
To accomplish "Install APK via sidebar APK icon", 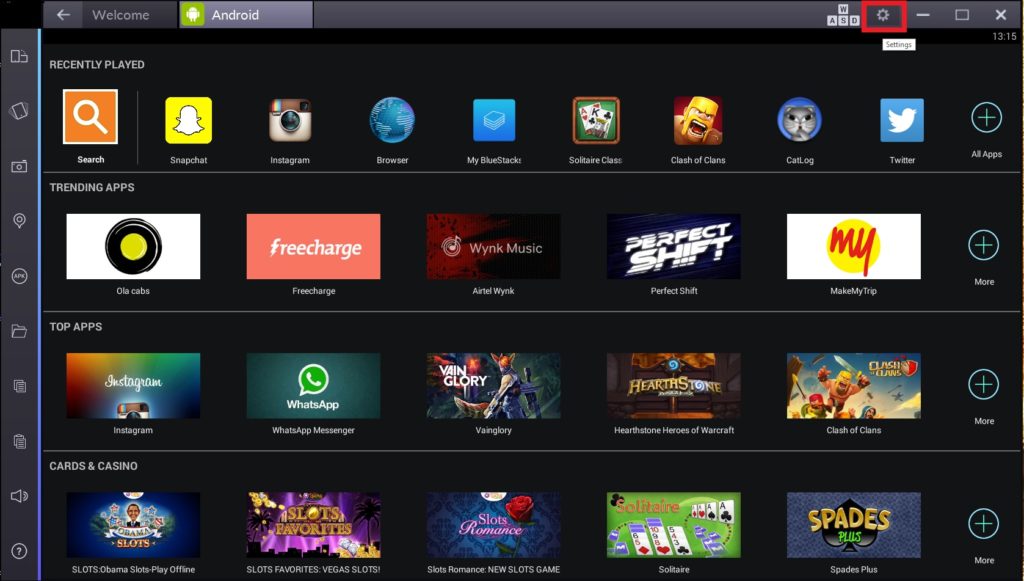I will (x=19, y=276).
